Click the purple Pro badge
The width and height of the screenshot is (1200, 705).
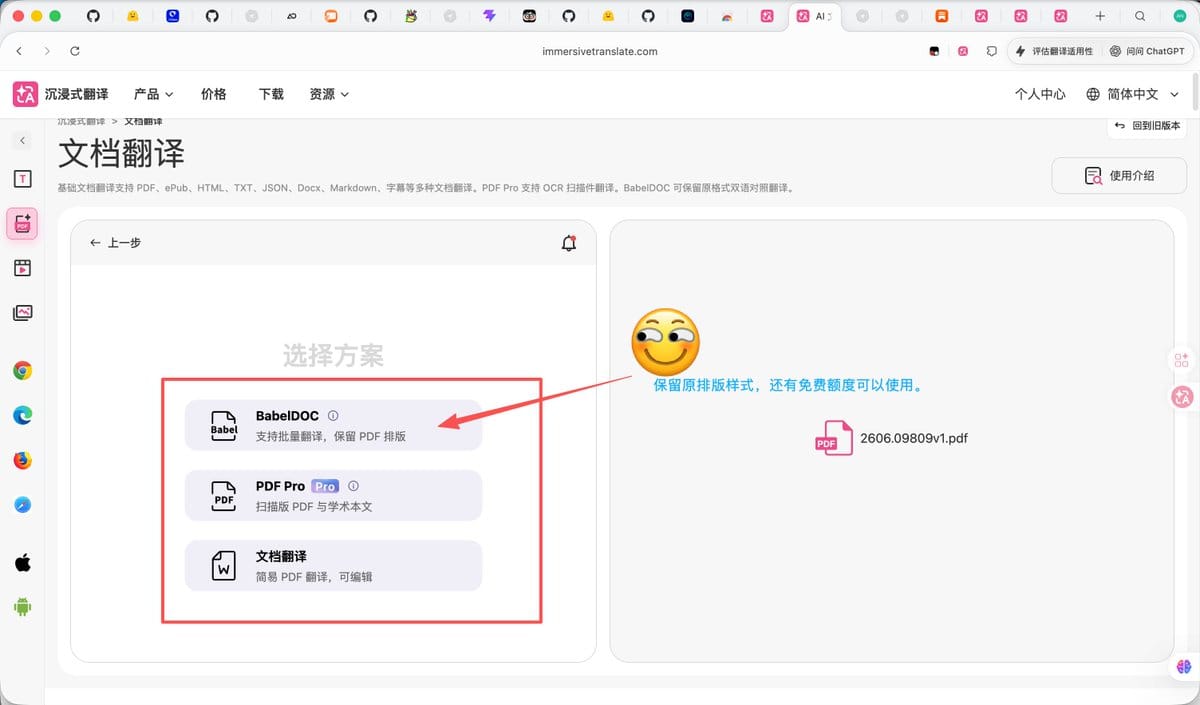tap(325, 486)
